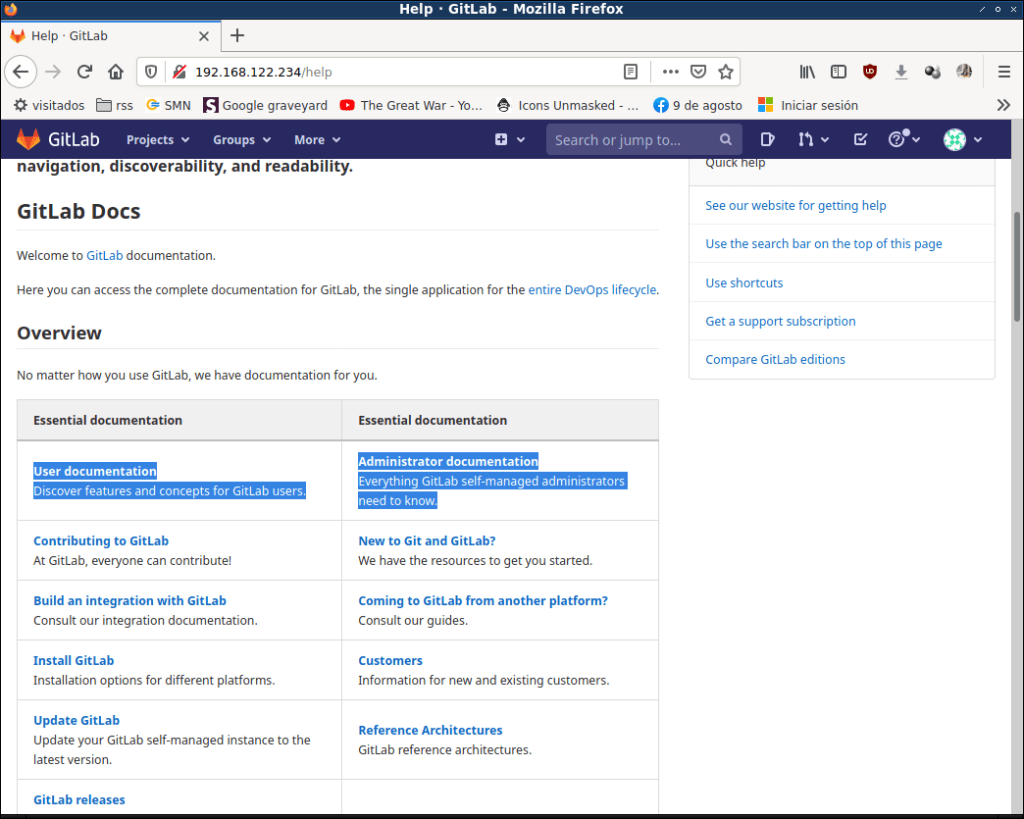Open the Administrator documentation link
This screenshot has height=819, width=1024.
(448, 462)
